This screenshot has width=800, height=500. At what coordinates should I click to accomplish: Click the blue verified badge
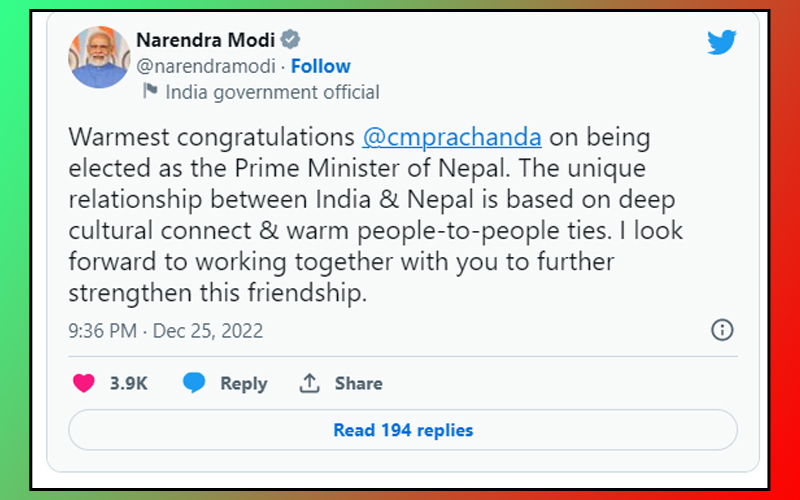pyautogui.click(x=290, y=41)
